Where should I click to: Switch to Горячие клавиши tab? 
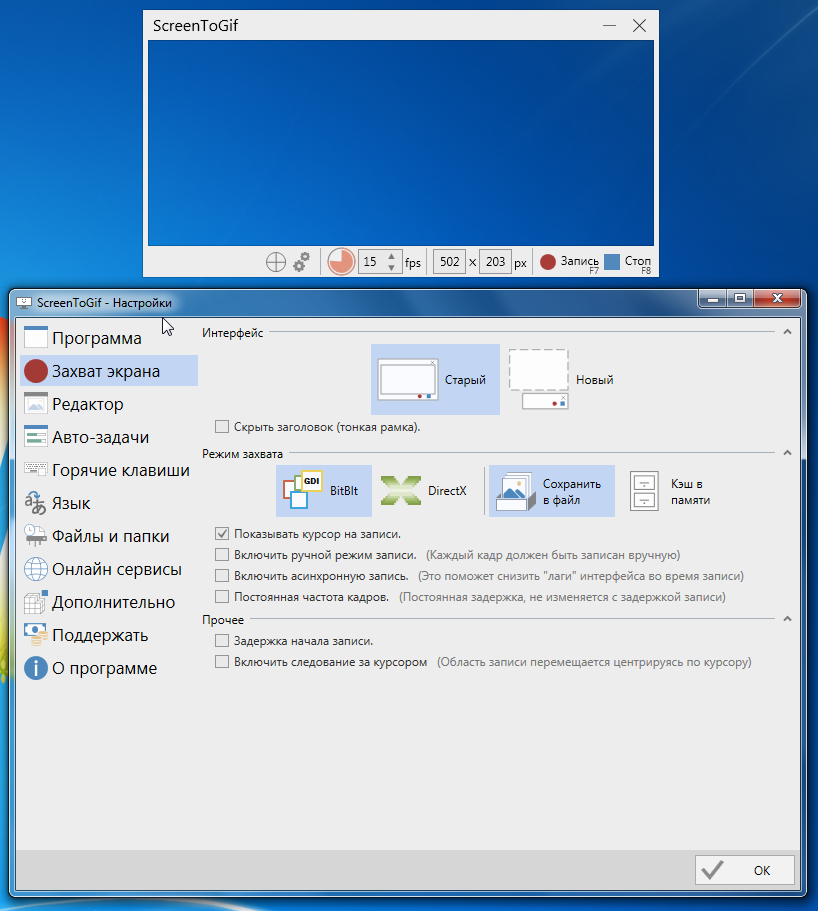pos(109,470)
